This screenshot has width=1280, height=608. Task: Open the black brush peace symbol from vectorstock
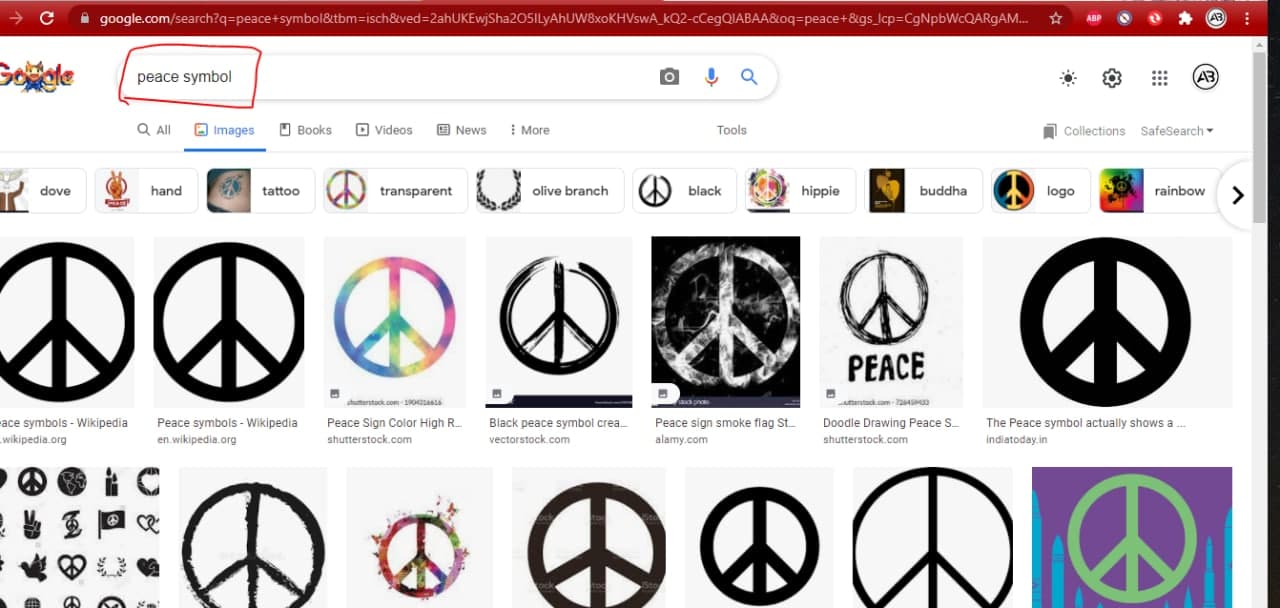(x=559, y=322)
